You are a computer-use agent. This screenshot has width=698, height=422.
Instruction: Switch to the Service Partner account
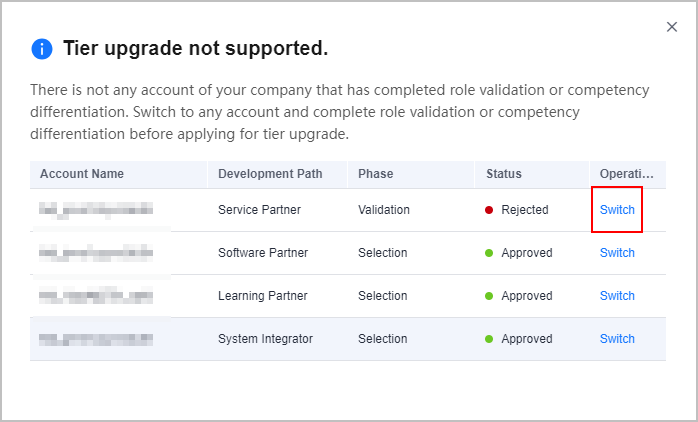pyautogui.click(x=617, y=210)
